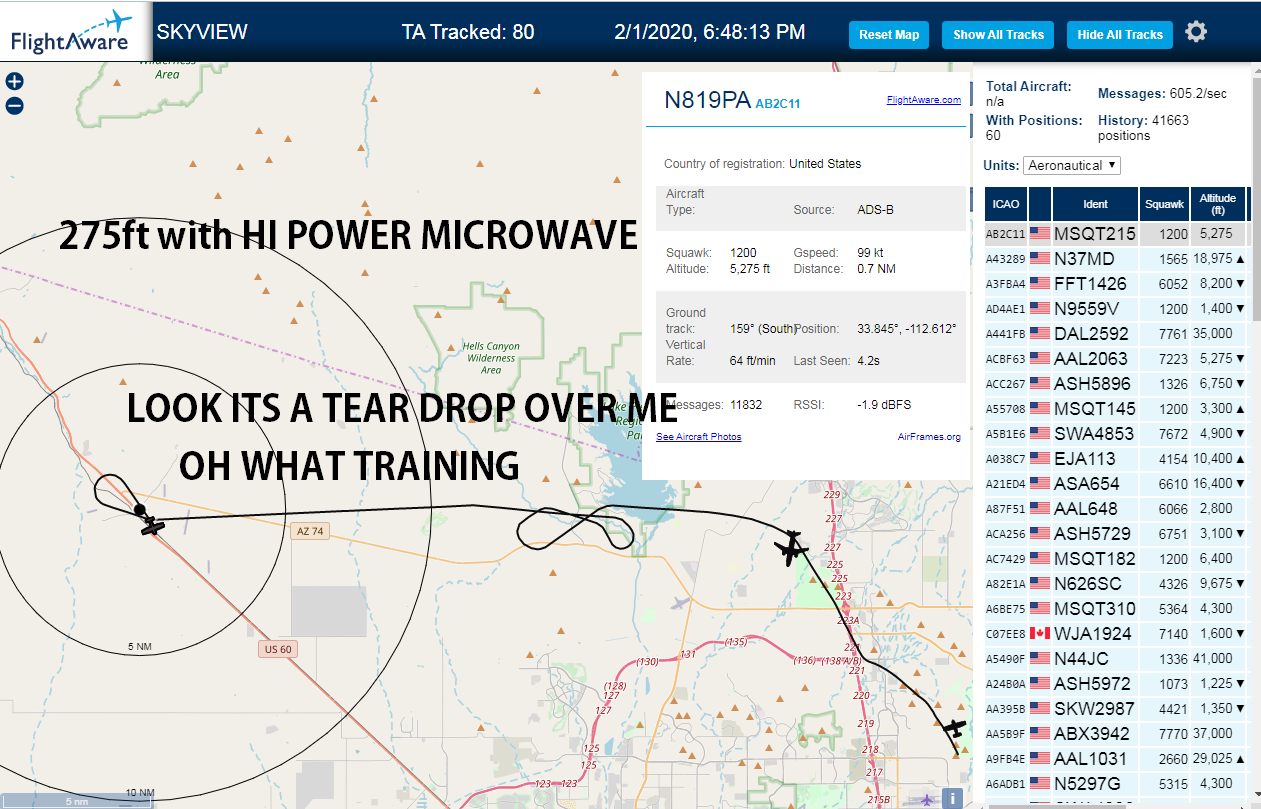
Task: Open the FlightAware.com link for N819PA
Action: click(923, 99)
